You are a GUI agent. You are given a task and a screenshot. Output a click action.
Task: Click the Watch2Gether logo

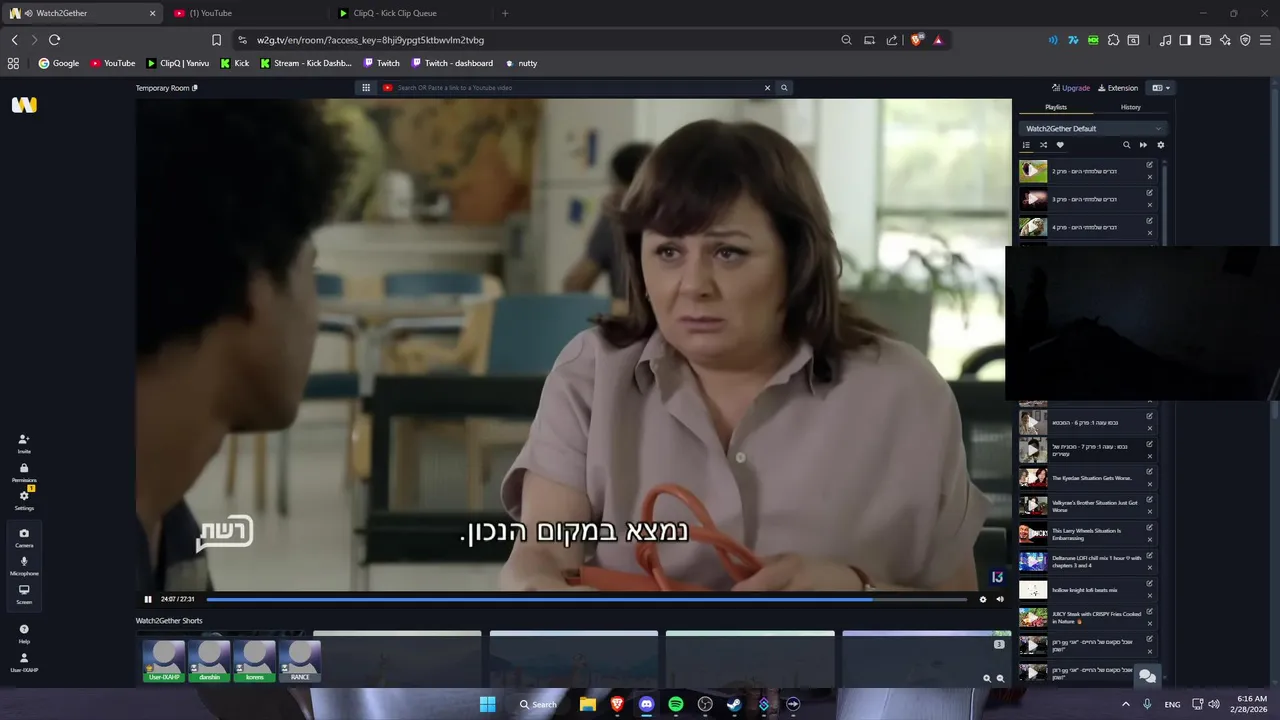coord(24,105)
